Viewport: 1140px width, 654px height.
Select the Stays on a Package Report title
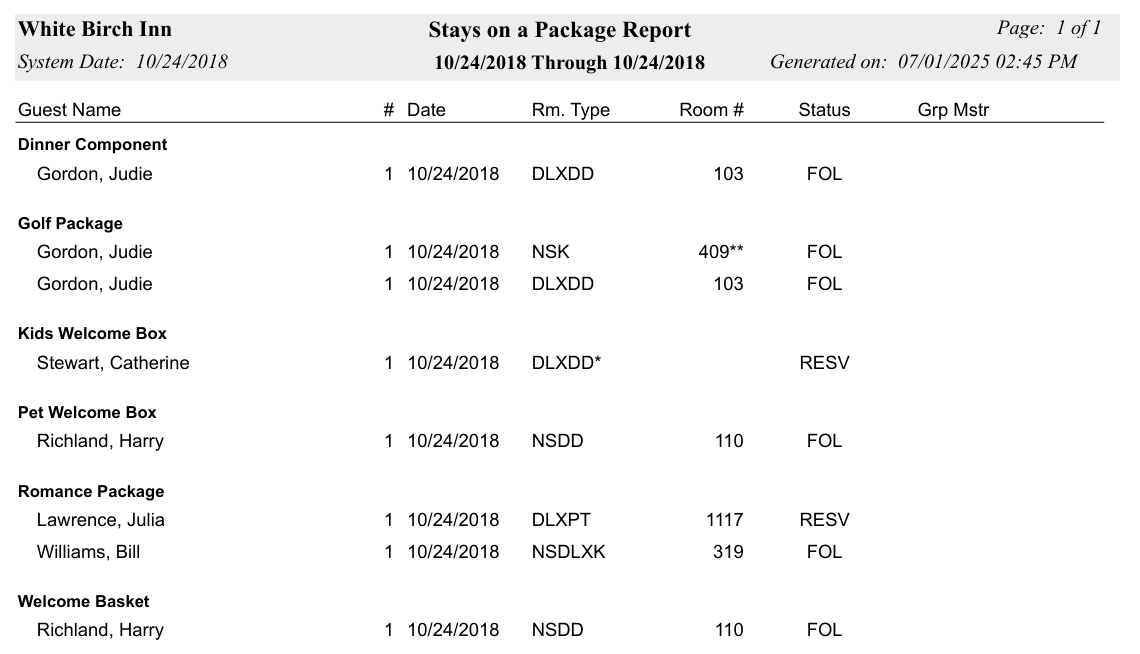559,30
